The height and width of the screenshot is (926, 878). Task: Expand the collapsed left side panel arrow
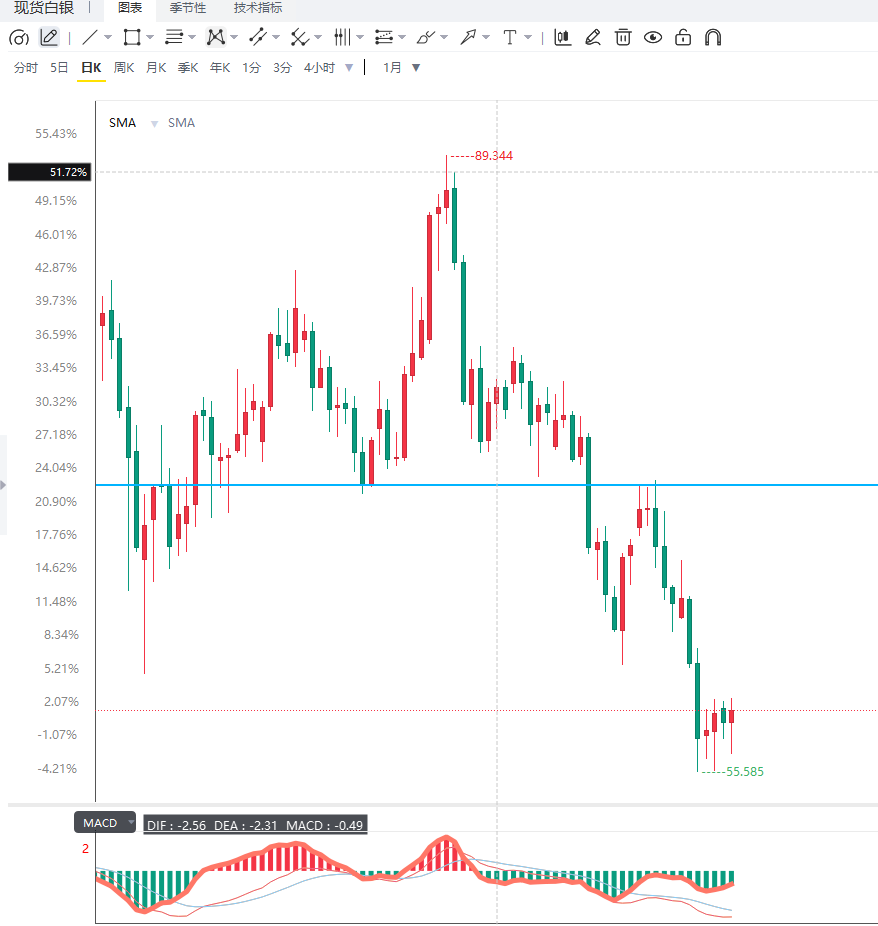3,485
